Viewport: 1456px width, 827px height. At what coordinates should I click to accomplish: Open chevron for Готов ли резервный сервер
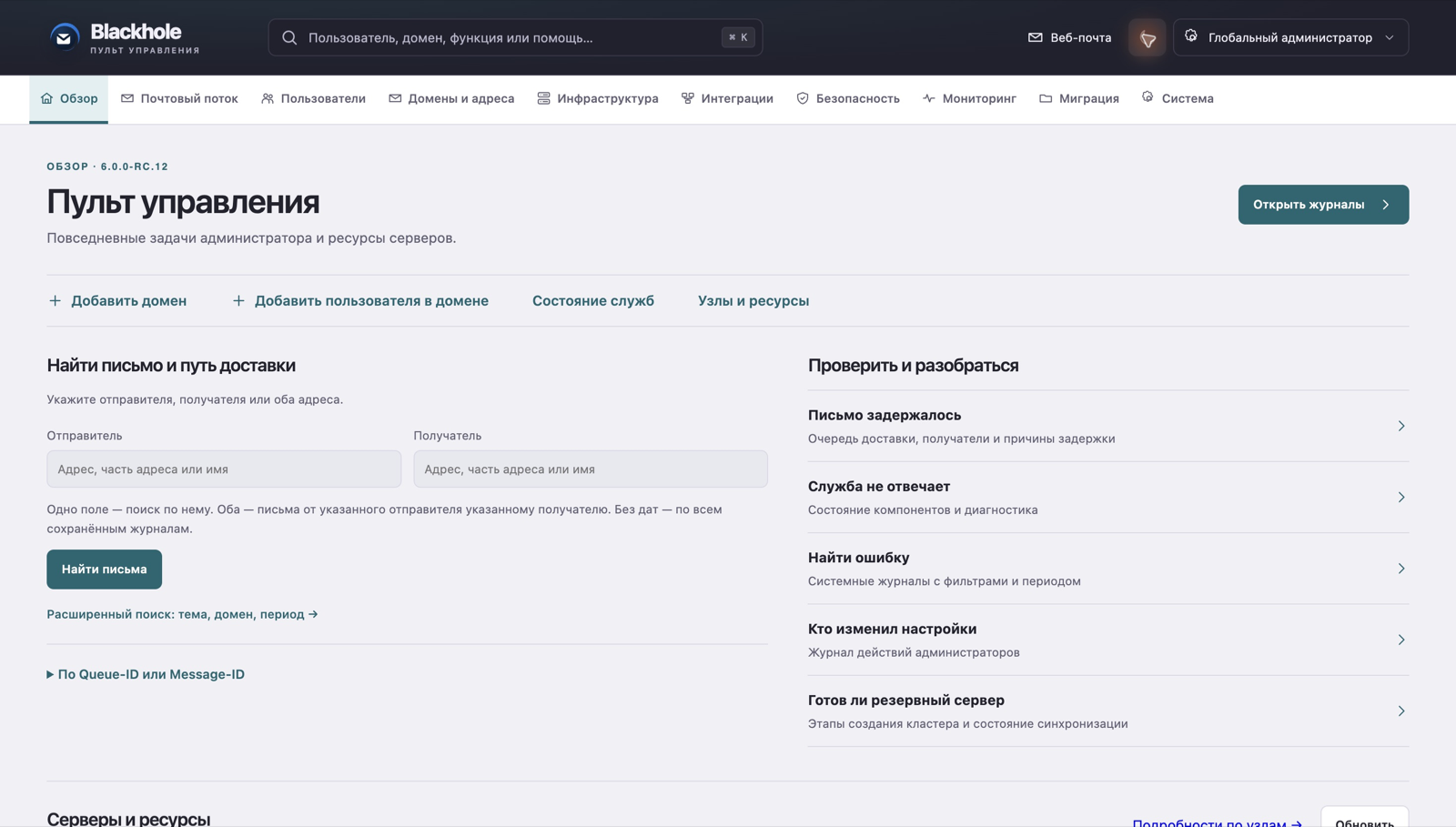(1401, 711)
